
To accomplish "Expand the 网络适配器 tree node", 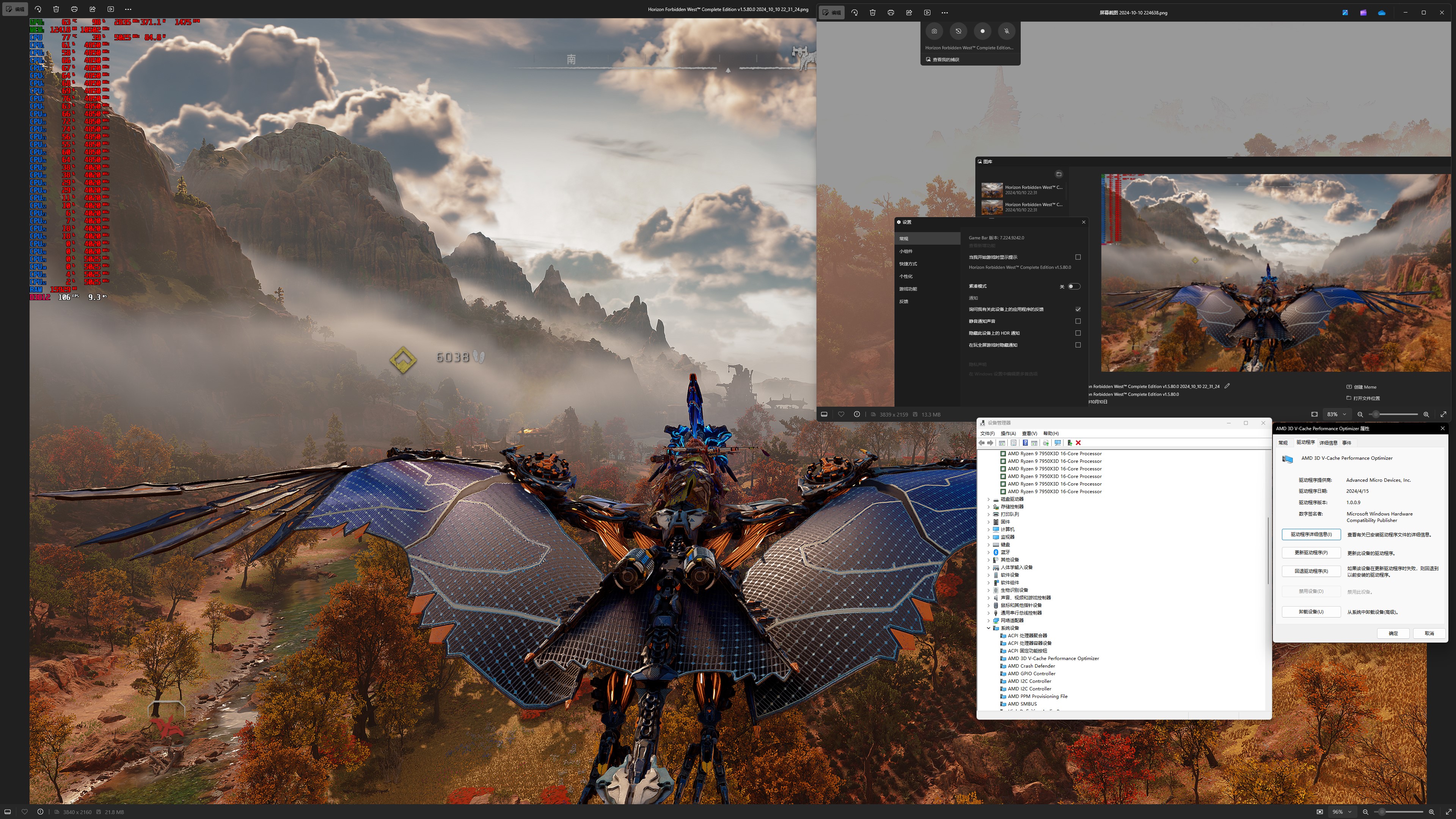I will [989, 621].
